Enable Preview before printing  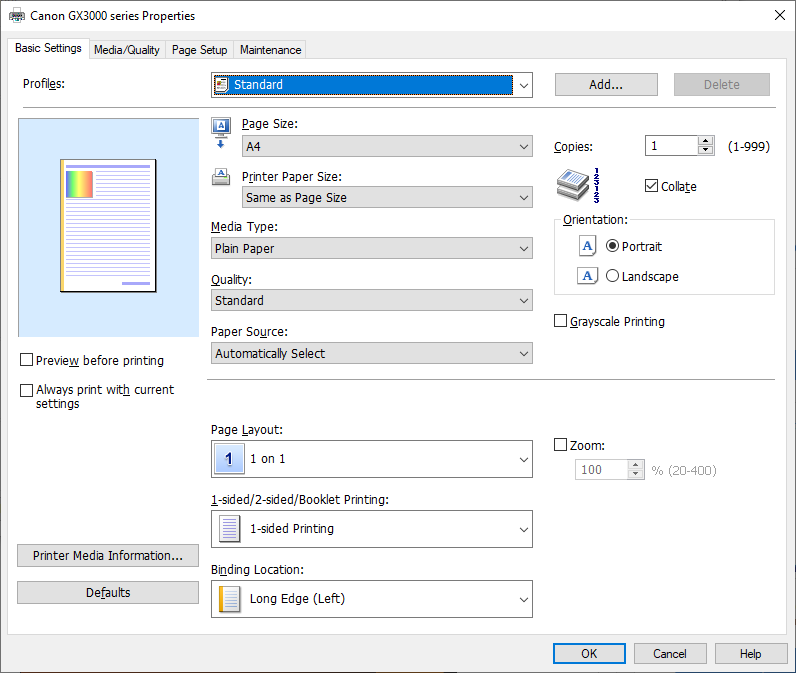point(26,360)
